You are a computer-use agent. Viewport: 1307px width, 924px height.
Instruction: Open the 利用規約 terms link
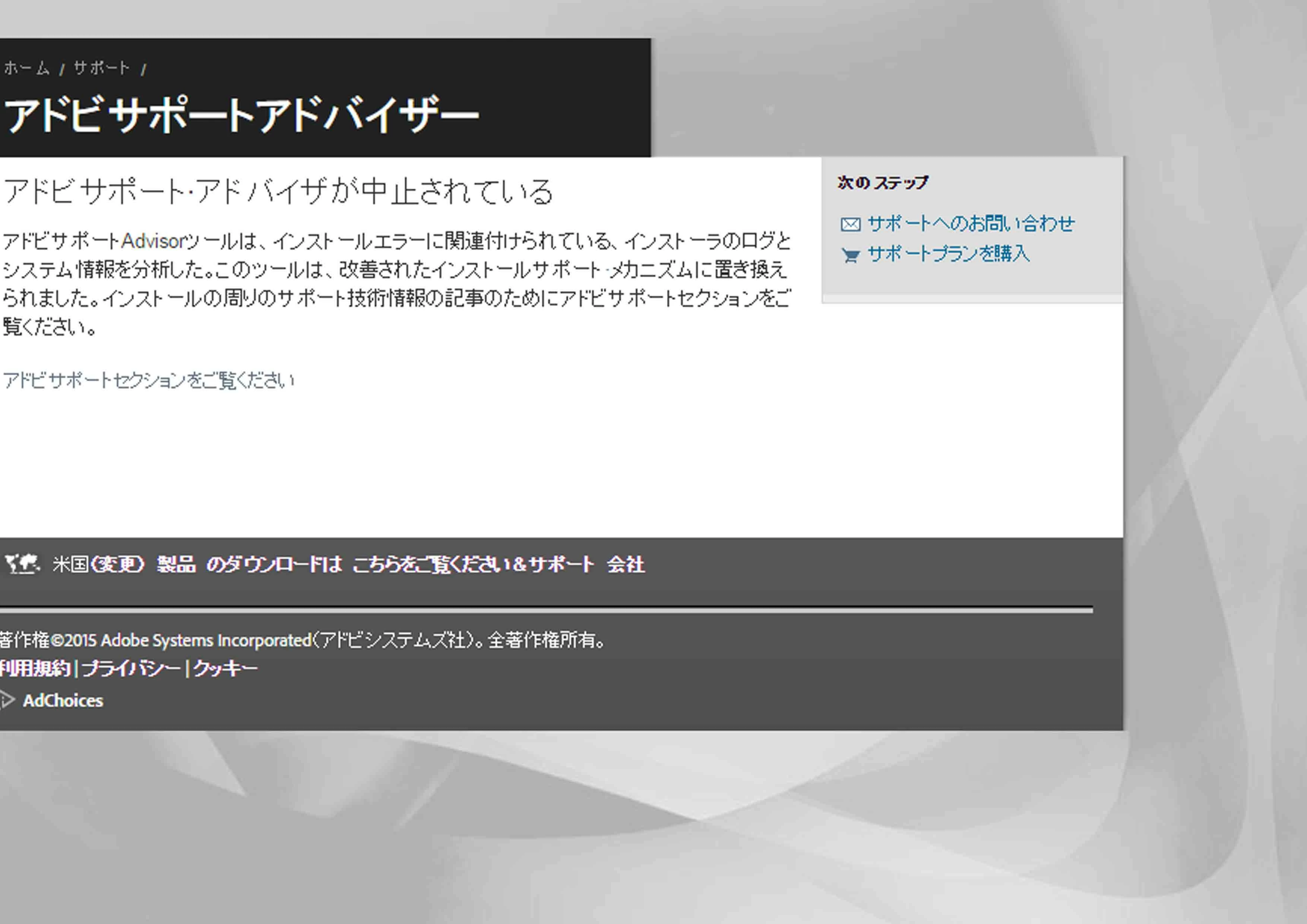35,668
